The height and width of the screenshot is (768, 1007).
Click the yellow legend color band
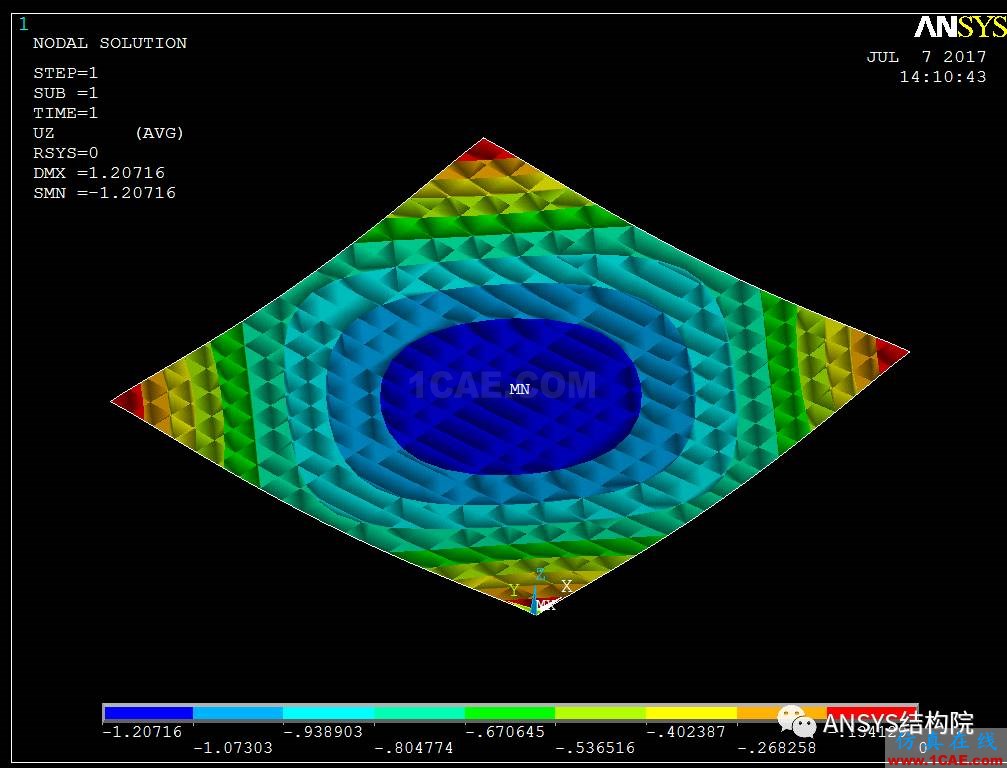691,713
